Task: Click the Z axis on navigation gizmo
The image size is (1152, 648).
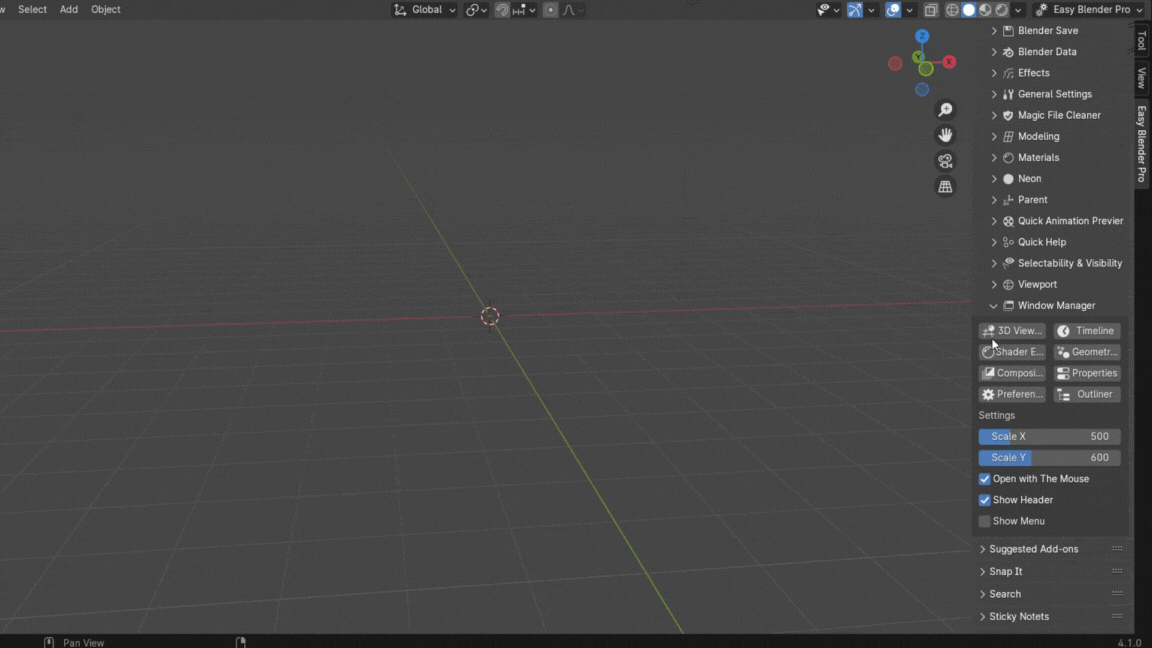Action: (922, 36)
